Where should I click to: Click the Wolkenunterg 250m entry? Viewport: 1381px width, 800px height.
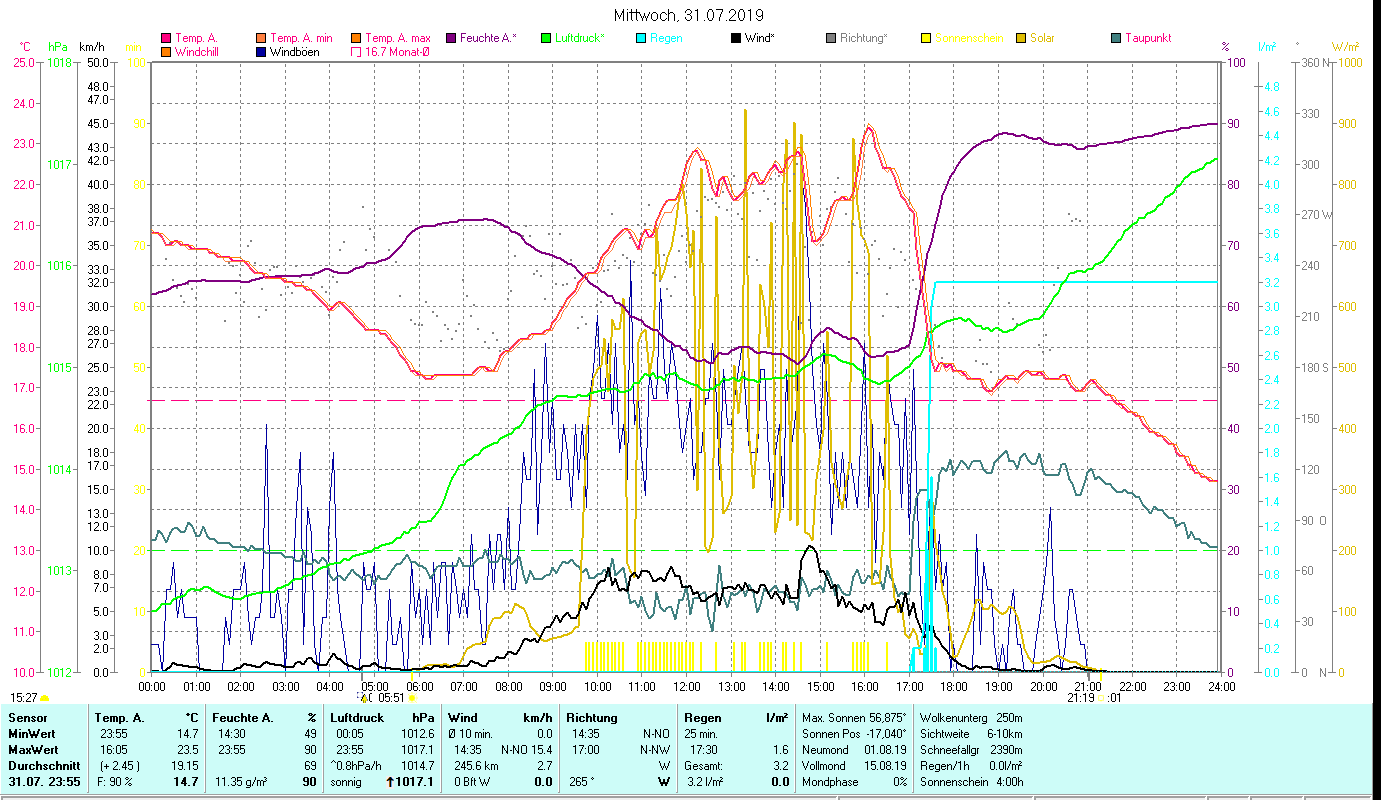coord(971,717)
